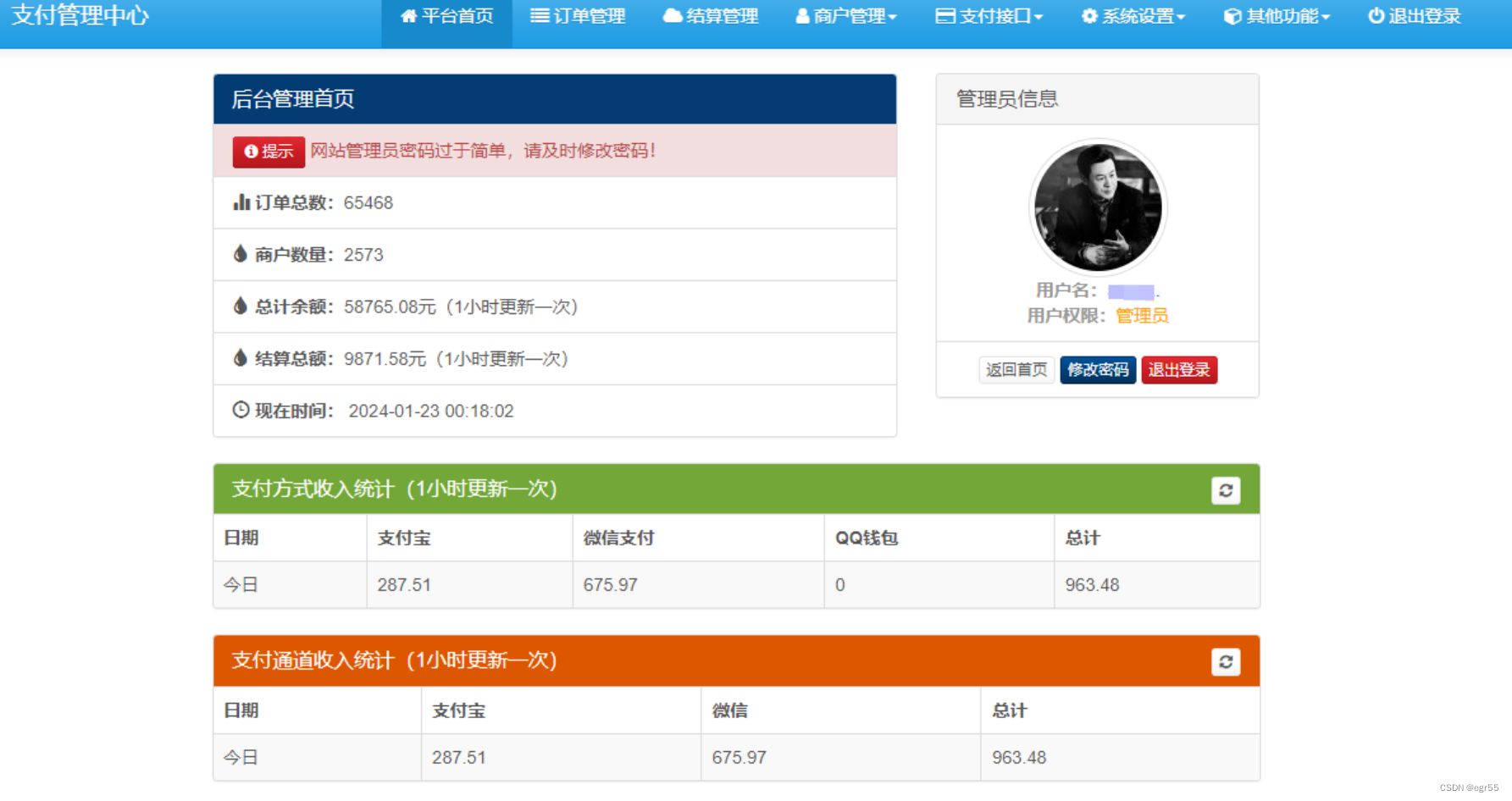
Task: Click the 修改密码 button
Action: coord(1098,369)
